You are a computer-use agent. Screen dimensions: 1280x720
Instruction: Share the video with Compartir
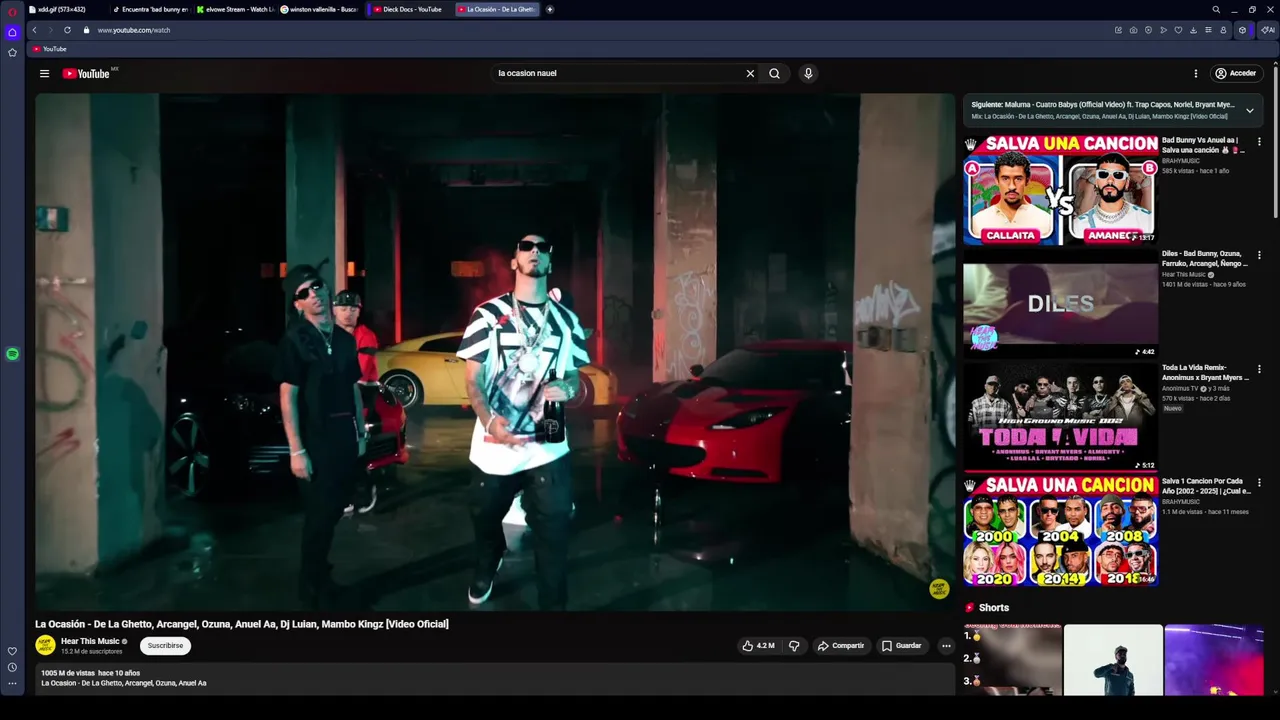pyautogui.click(x=841, y=646)
